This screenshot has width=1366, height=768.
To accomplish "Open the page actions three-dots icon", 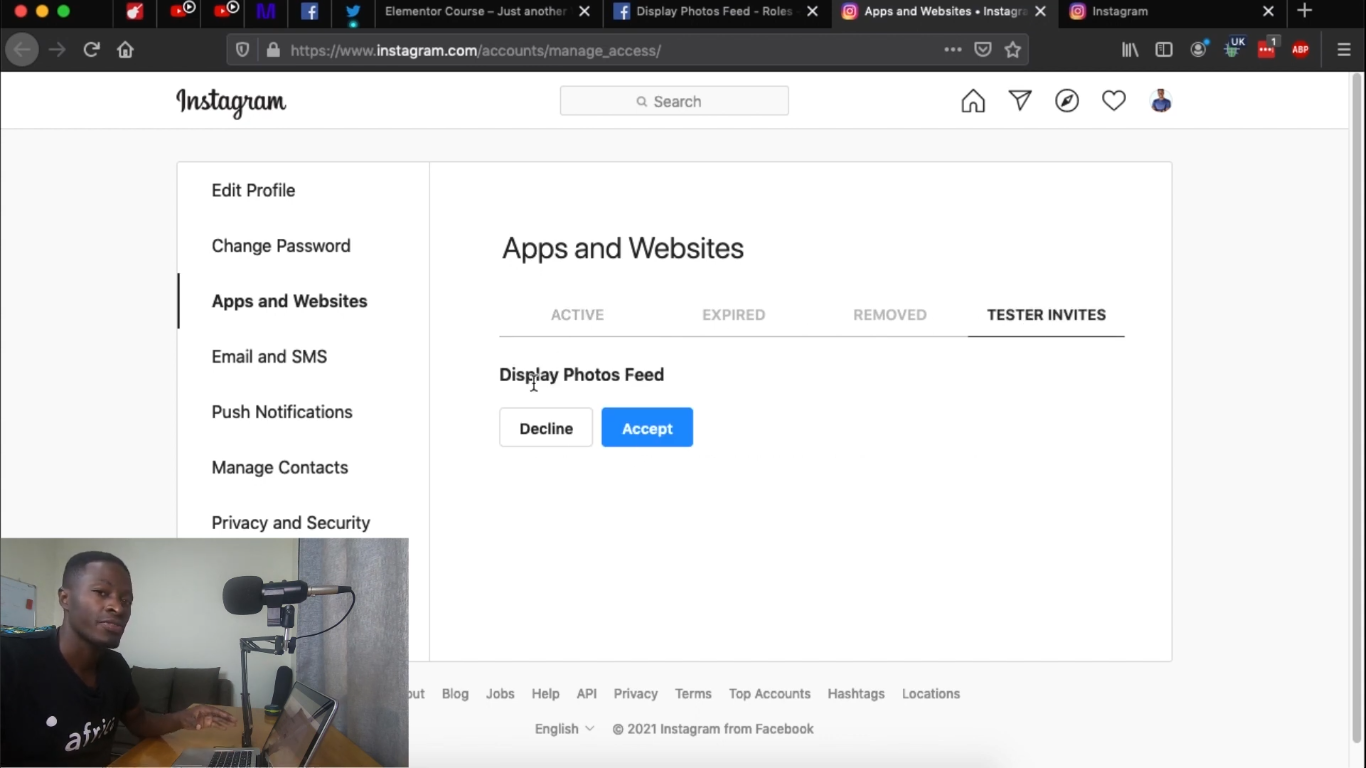I will click(x=953, y=49).
